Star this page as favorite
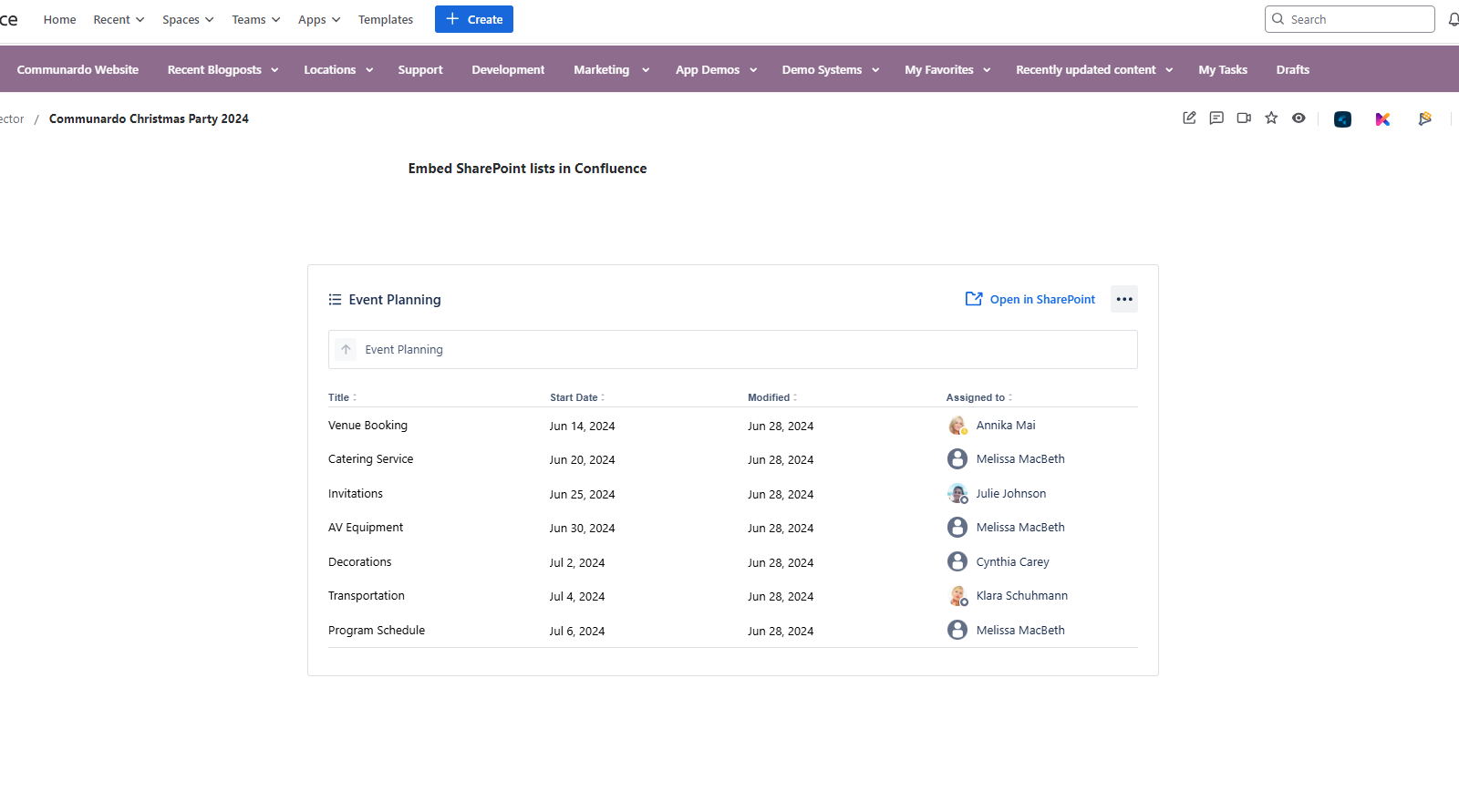 1271,118
